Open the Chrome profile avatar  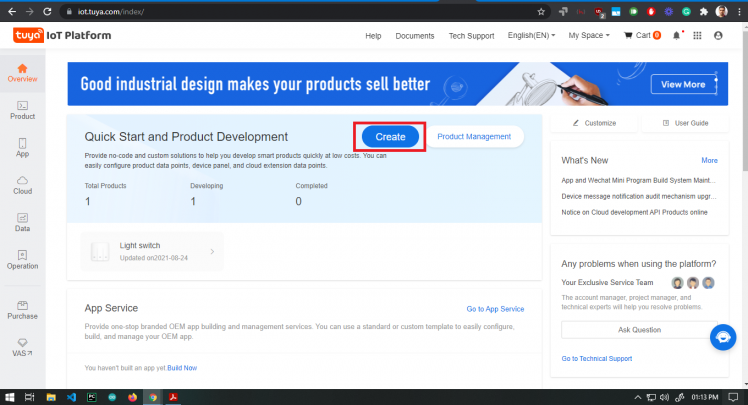pos(721,11)
